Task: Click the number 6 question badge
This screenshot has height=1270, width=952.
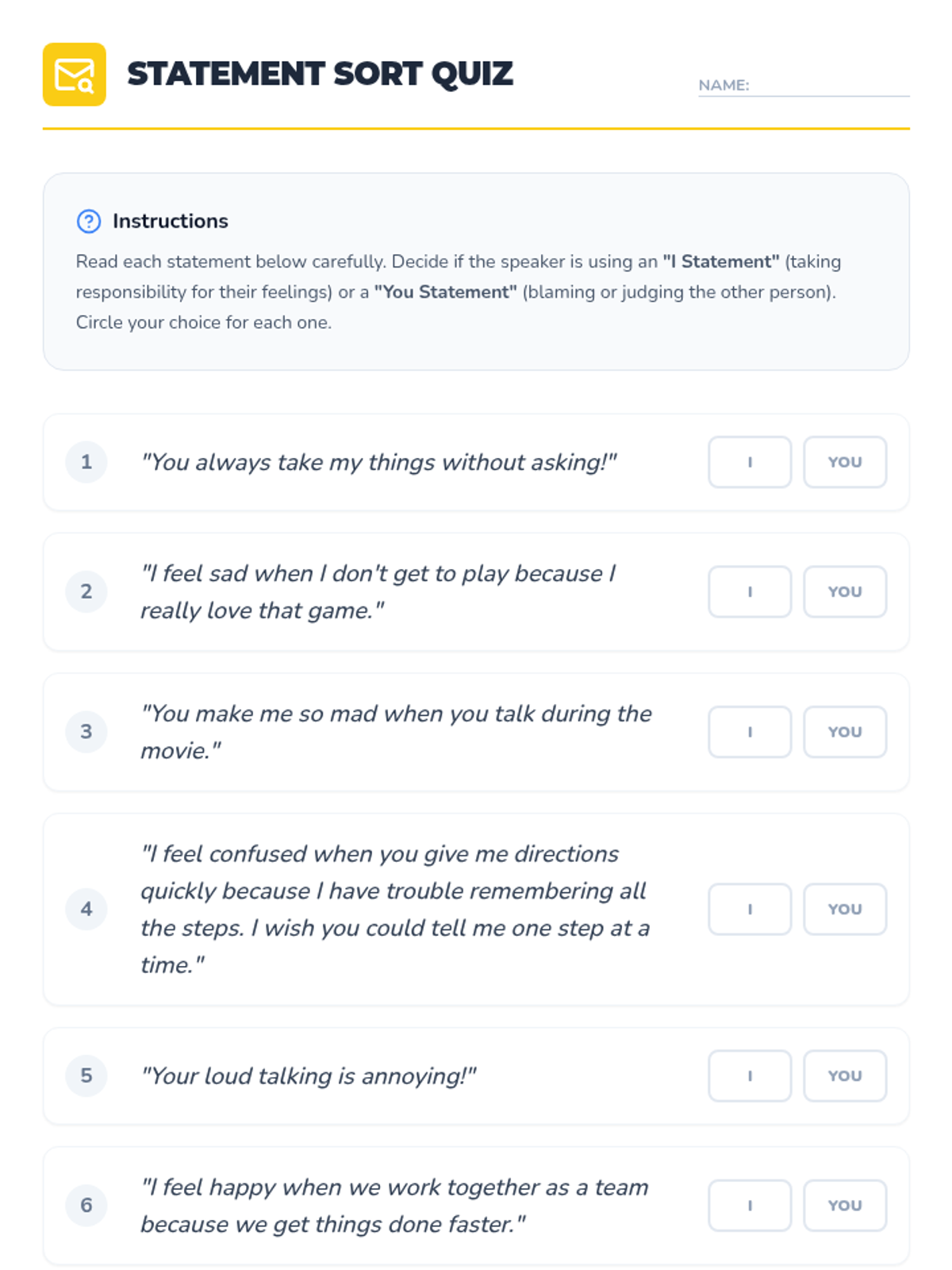Action: click(86, 1206)
